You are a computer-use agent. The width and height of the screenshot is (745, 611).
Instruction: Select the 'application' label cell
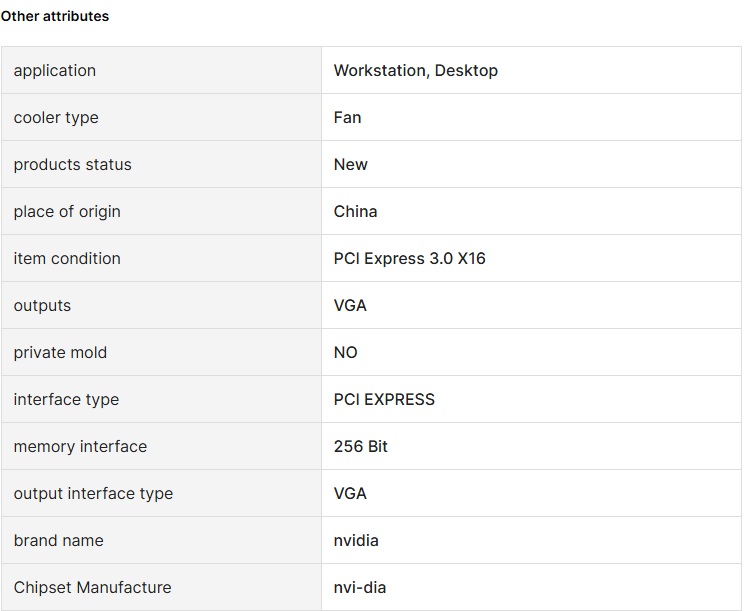coord(55,70)
